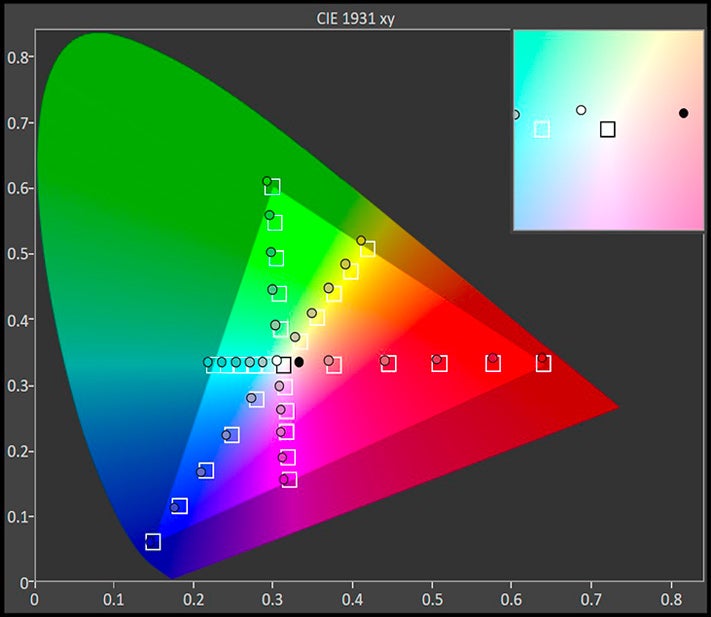The image size is (711, 617).
Task: Click the 0.7 label on the horizontal axis
Action: pos(591,599)
